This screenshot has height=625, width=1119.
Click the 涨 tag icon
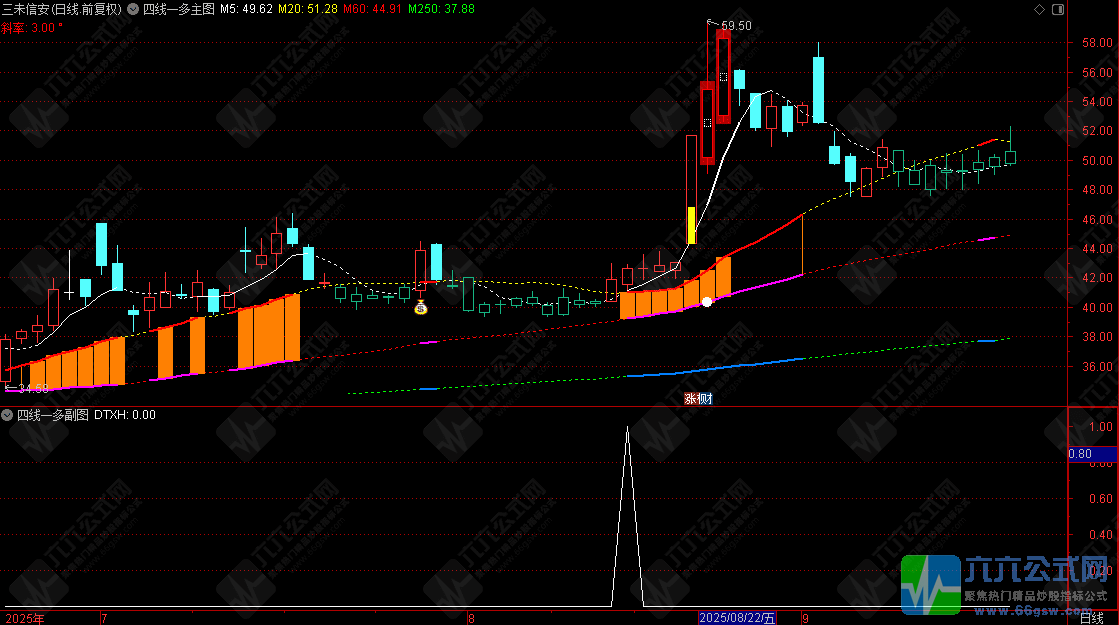click(690, 398)
